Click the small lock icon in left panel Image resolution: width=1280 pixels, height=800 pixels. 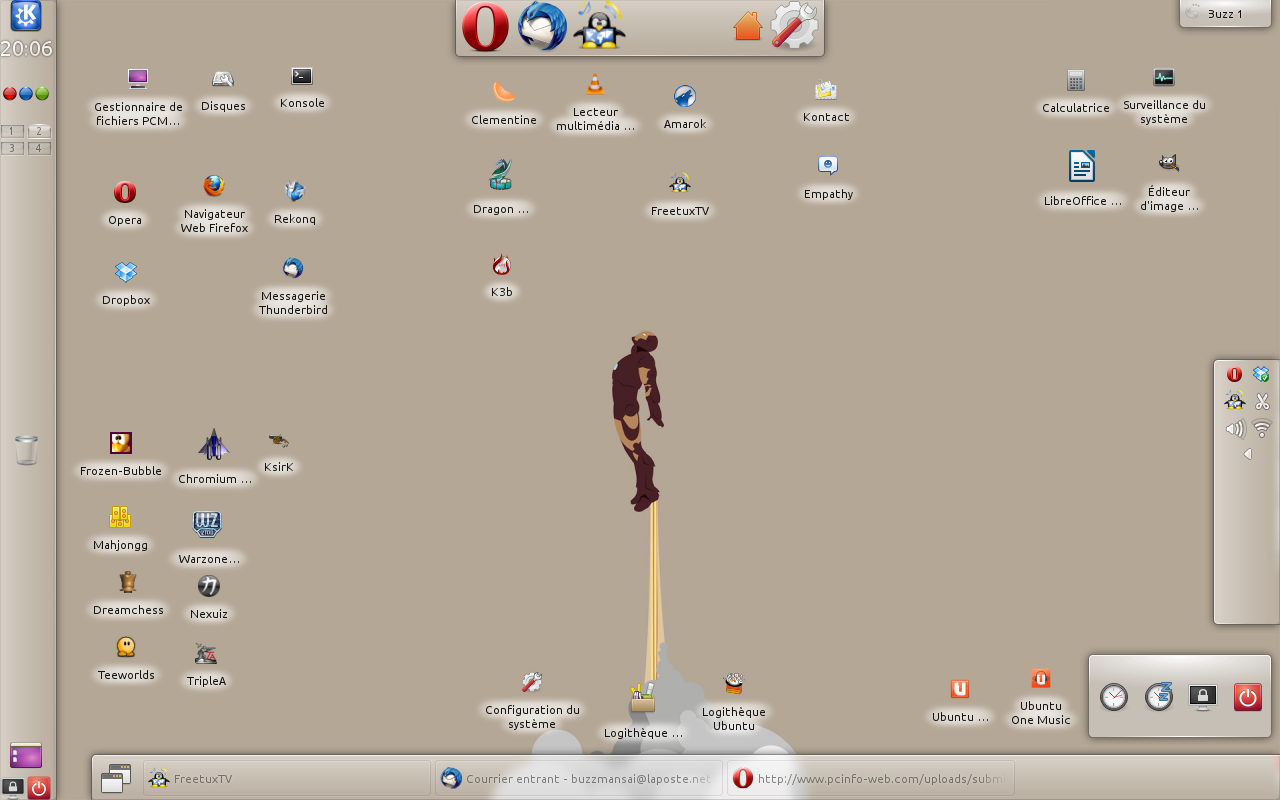[x=13, y=787]
